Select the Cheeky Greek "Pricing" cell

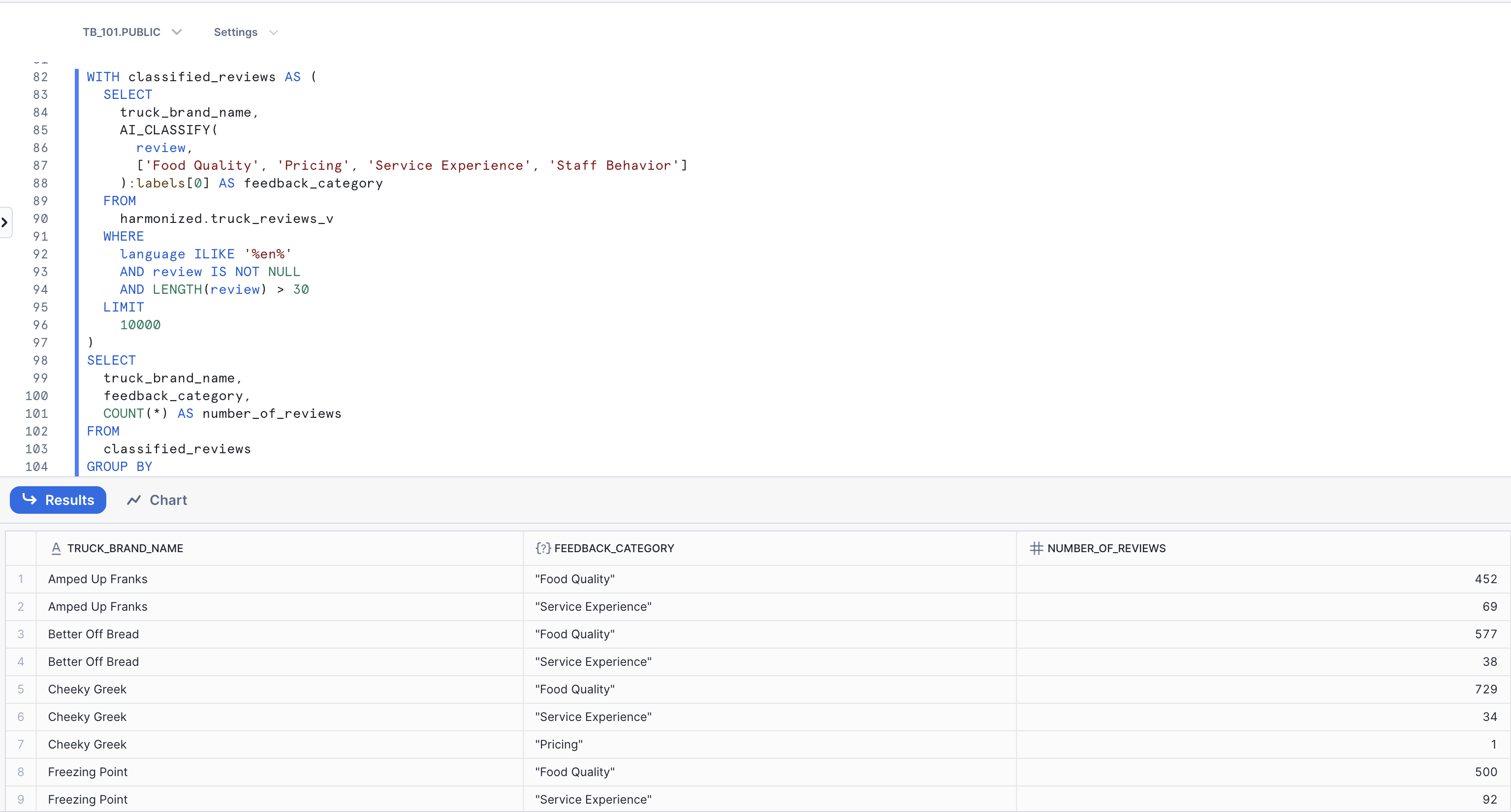[559, 744]
